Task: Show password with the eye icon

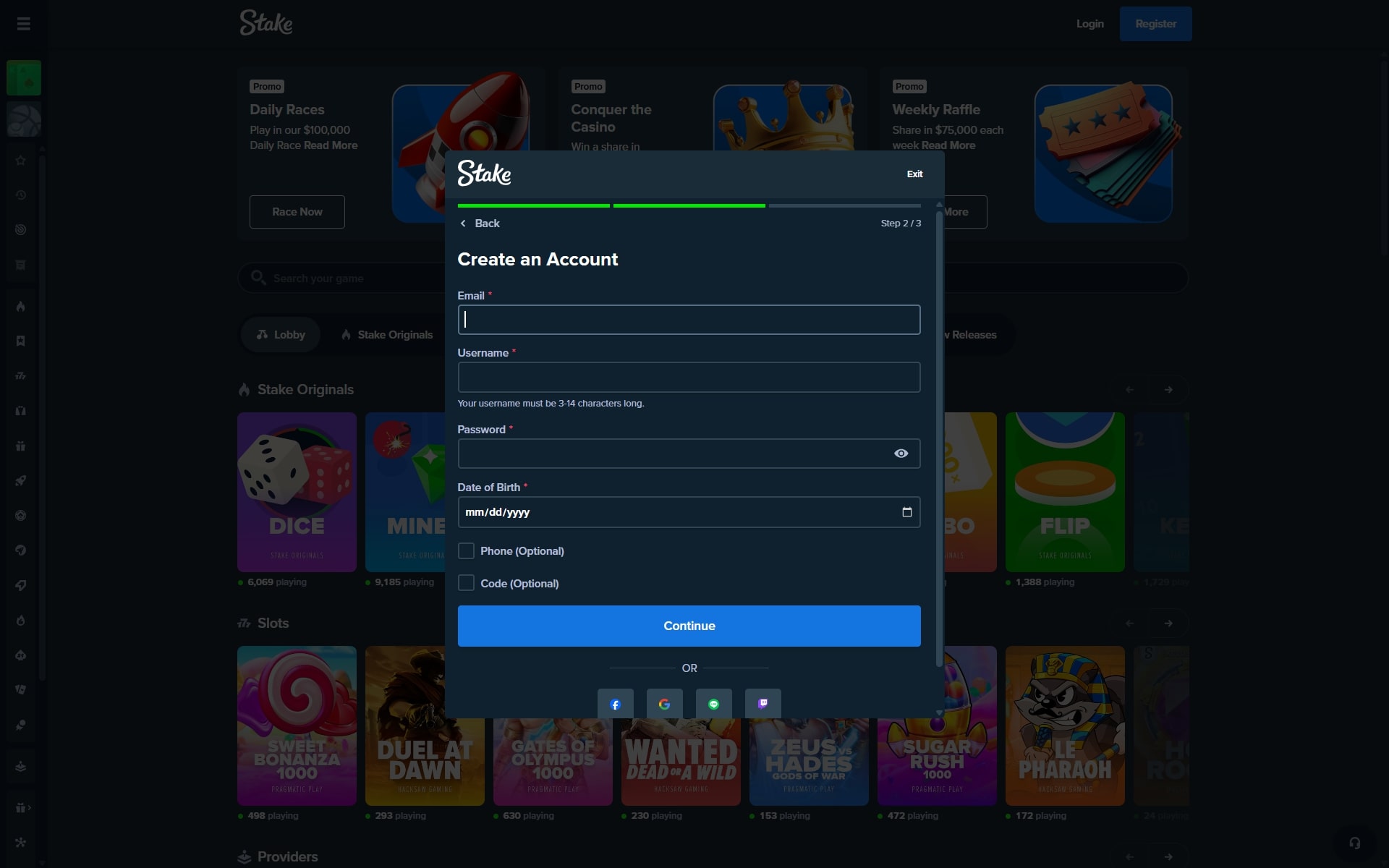Action: [901, 454]
